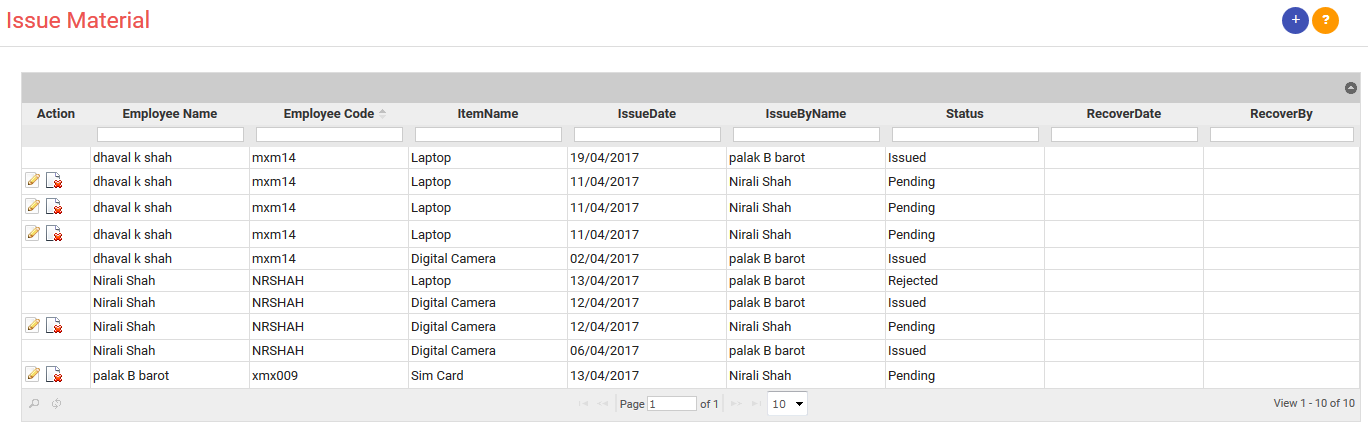Sort by the Employee Code column header
The image size is (1368, 435).
click(329, 114)
